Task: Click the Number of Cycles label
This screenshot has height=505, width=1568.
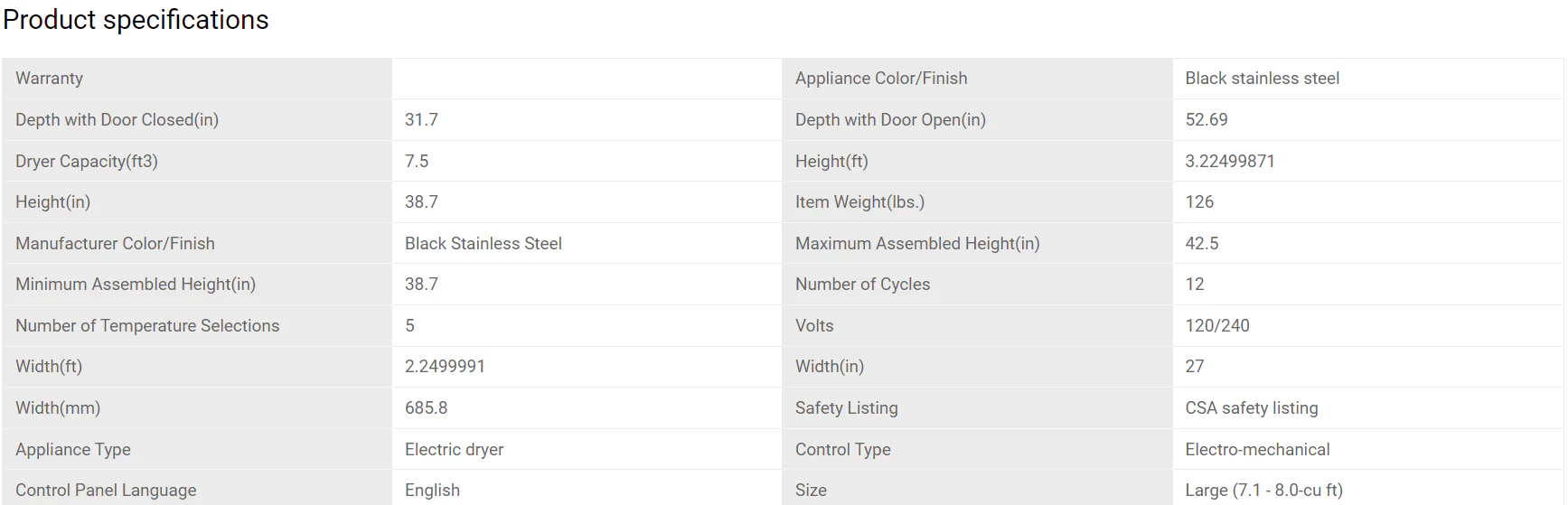Action: pos(862,285)
